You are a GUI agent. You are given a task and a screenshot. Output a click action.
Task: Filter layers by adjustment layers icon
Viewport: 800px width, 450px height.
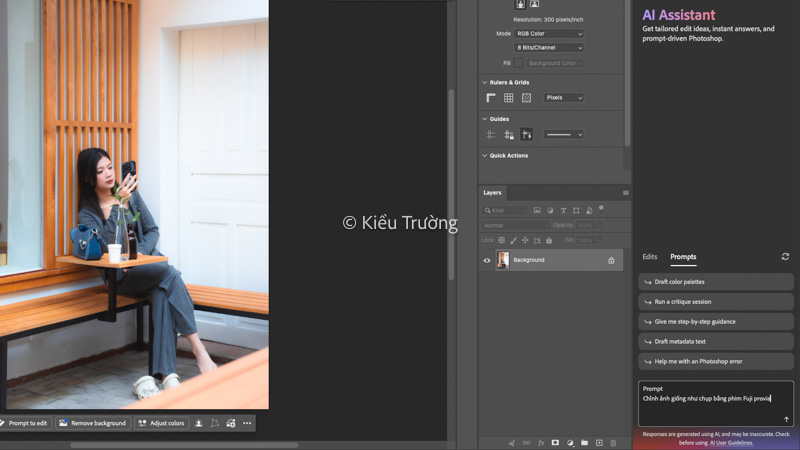point(550,210)
